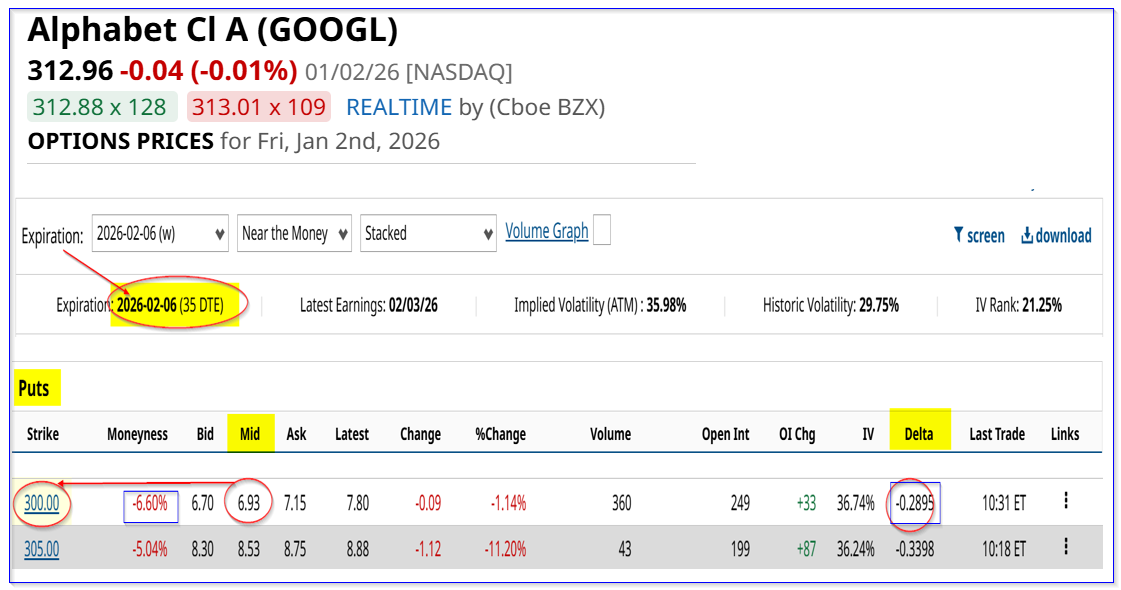Viewport: 1121px width, 590px height.
Task: Sort by the Open Int column header
Action: pos(725,434)
